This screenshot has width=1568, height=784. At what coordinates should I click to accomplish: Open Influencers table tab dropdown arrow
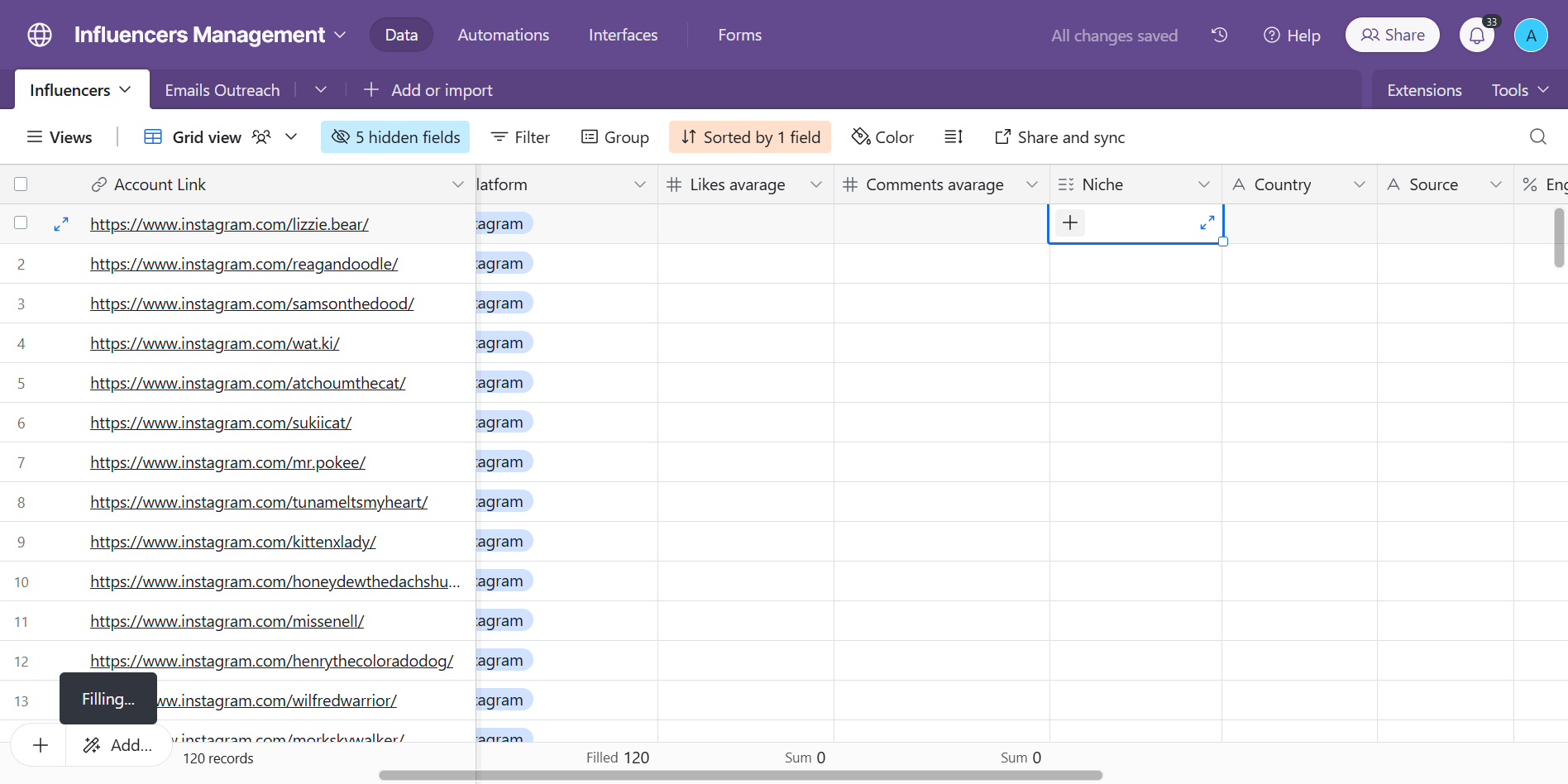[125, 89]
